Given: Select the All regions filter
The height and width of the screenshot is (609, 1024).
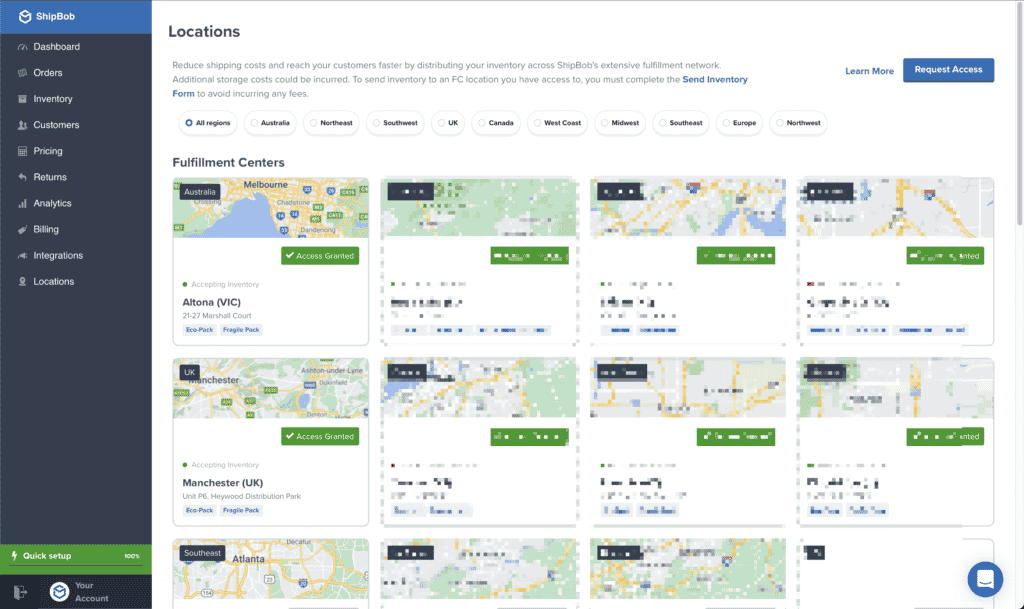Looking at the screenshot, I should tap(208, 123).
